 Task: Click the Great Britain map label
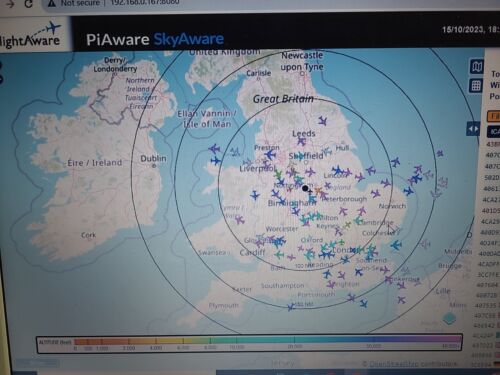[x=283, y=99]
